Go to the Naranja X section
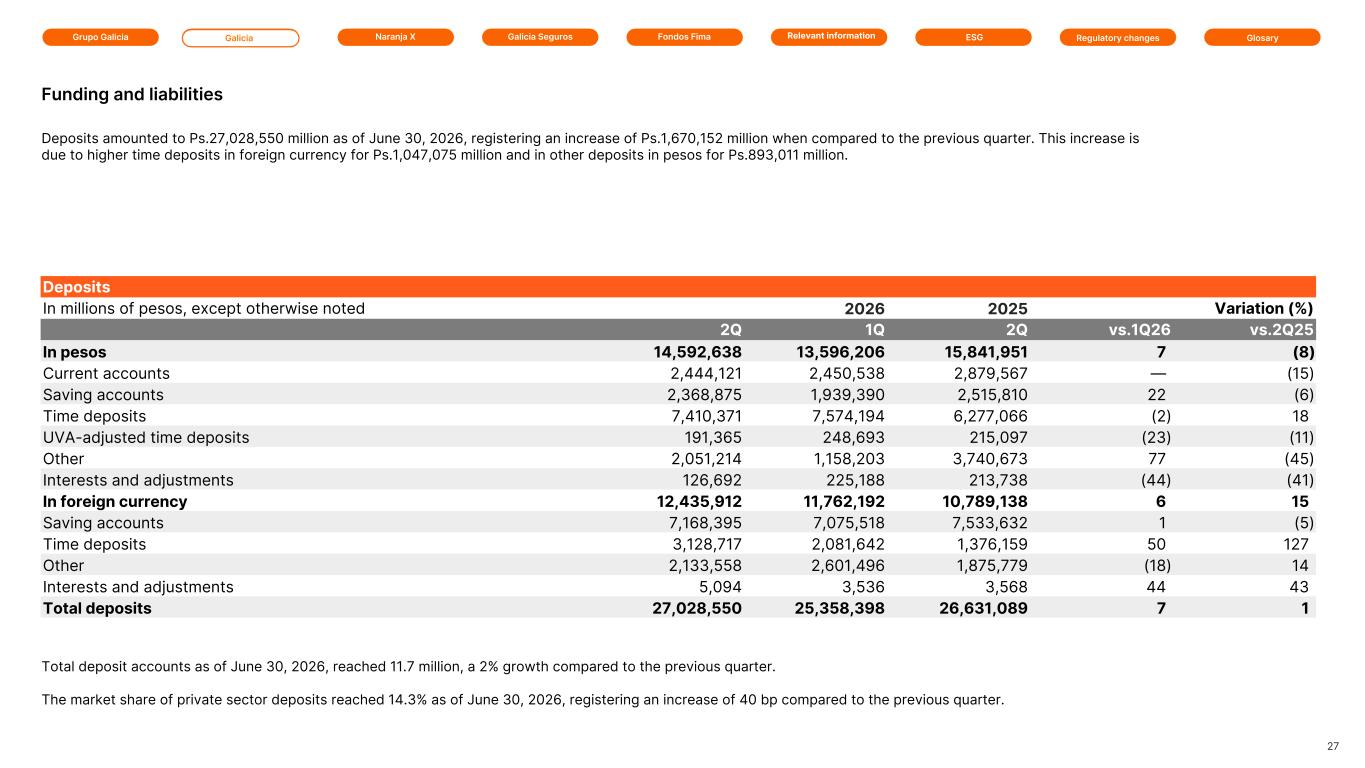The height and width of the screenshot is (768, 1365). pos(396,37)
